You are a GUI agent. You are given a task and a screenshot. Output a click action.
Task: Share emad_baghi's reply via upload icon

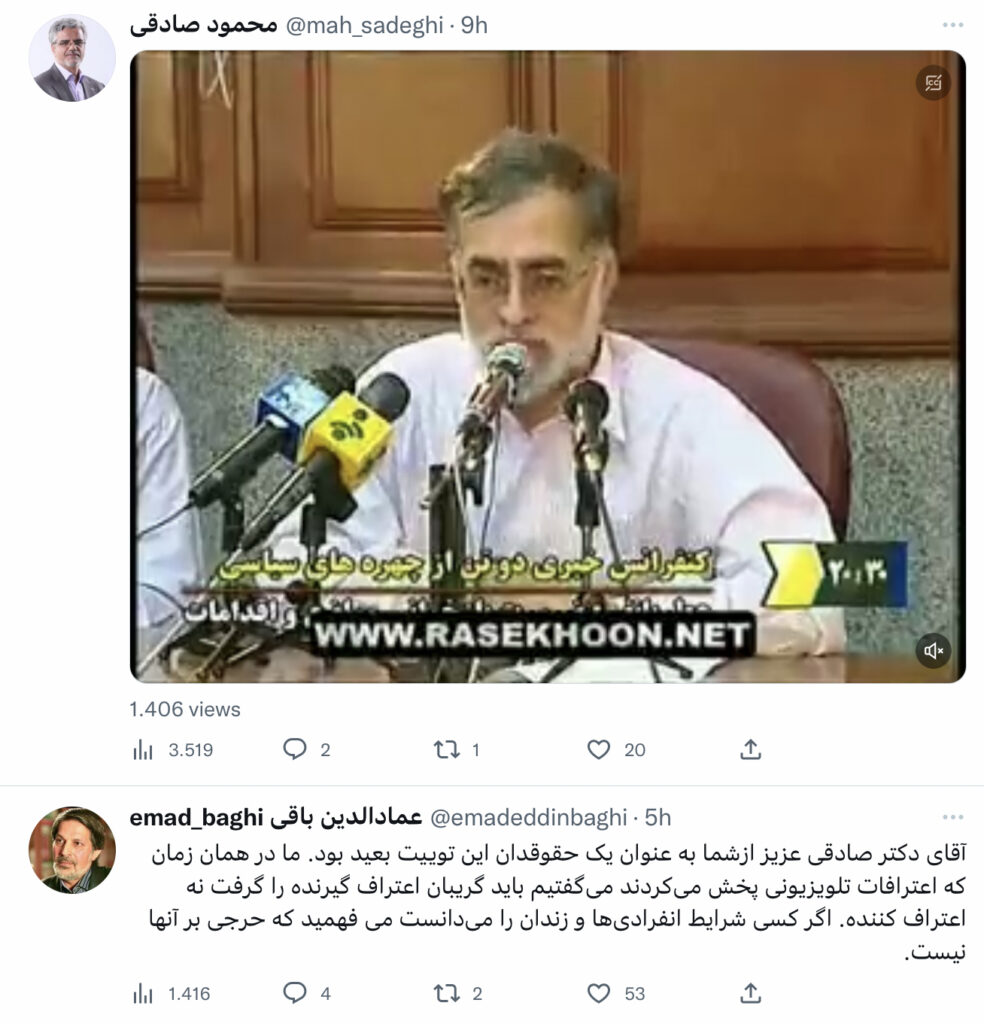point(750,993)
